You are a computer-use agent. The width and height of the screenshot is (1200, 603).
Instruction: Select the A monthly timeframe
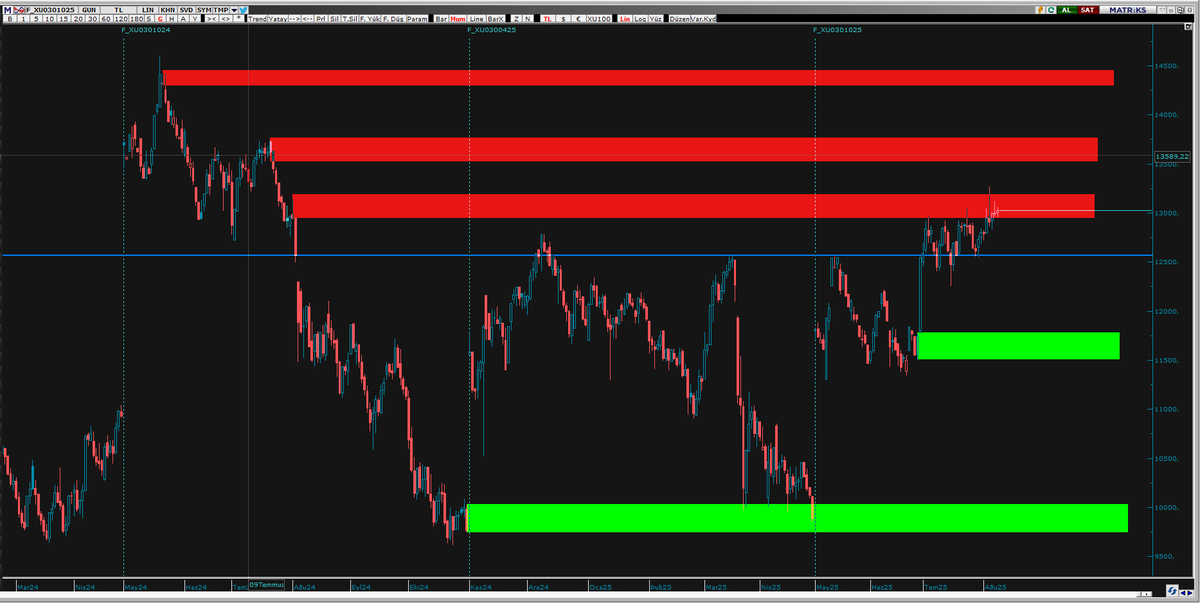183,19
